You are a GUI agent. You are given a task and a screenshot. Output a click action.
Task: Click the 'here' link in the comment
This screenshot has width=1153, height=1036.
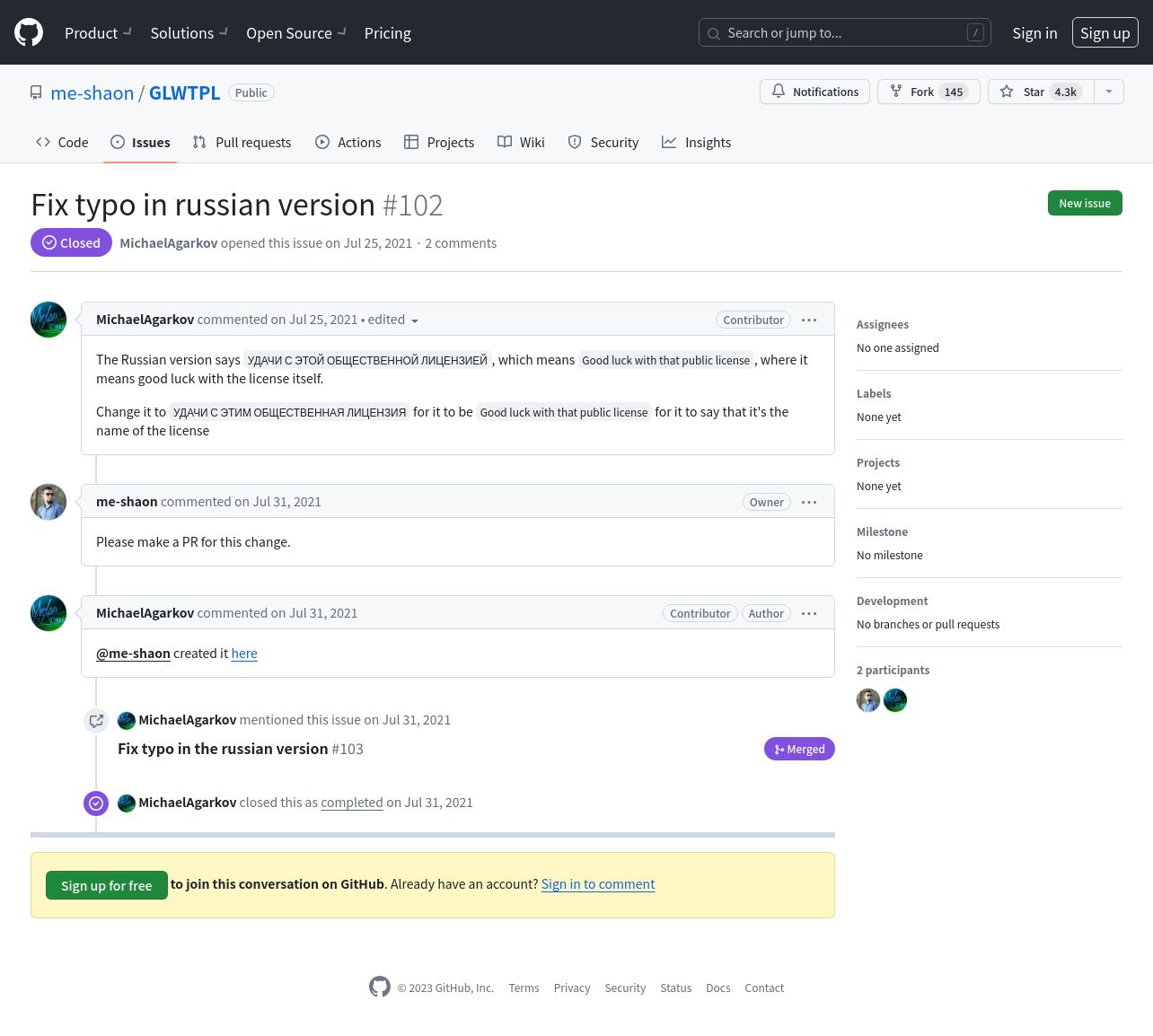coord(244,654)
